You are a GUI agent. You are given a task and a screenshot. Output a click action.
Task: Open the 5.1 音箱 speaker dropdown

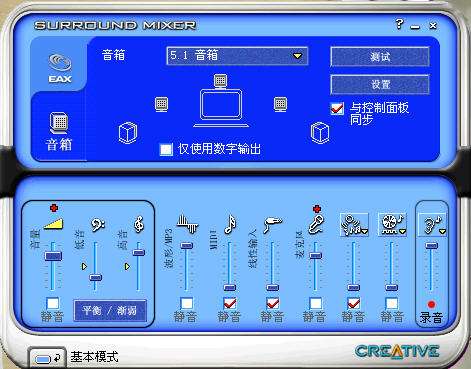[x=237, y=56]
